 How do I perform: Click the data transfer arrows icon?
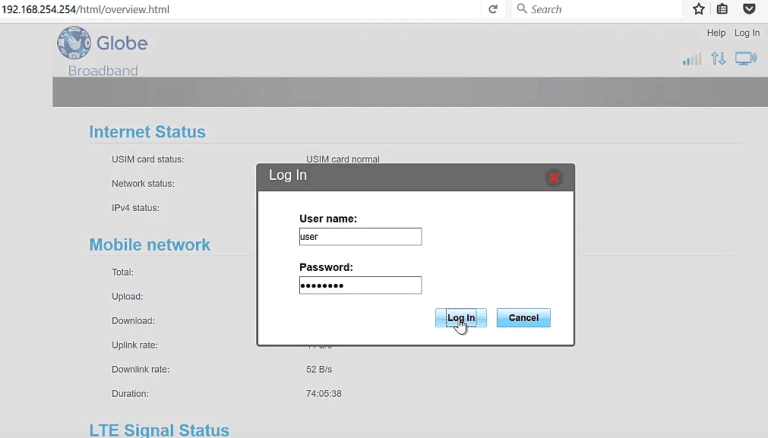[718, 59]
